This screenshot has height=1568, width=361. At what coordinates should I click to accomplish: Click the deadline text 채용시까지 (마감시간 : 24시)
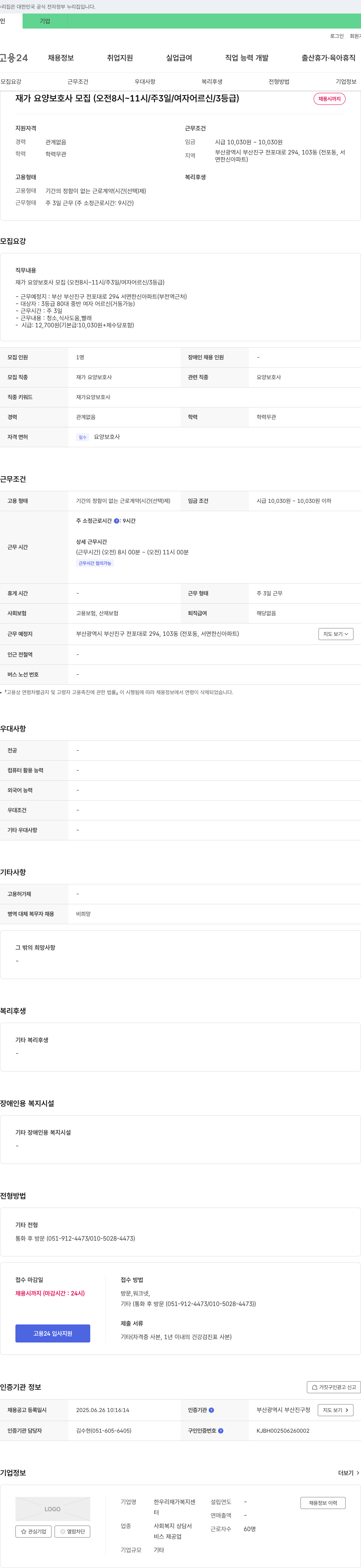point(50,1293)
